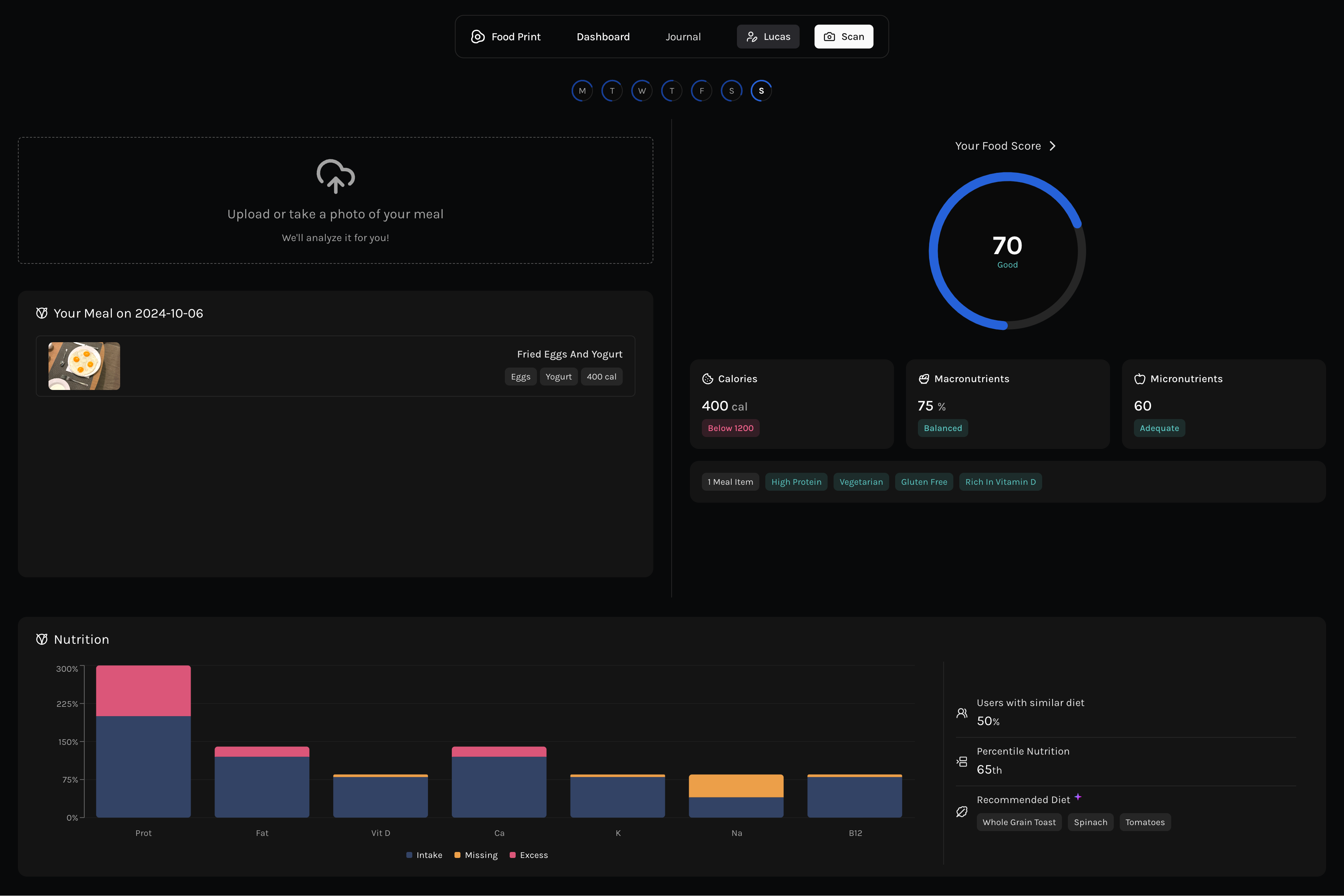Image resolution: width=1344 pixels, height=896 pixels.
Task: Select Wednesday day circle
Action: coord(641,91)
